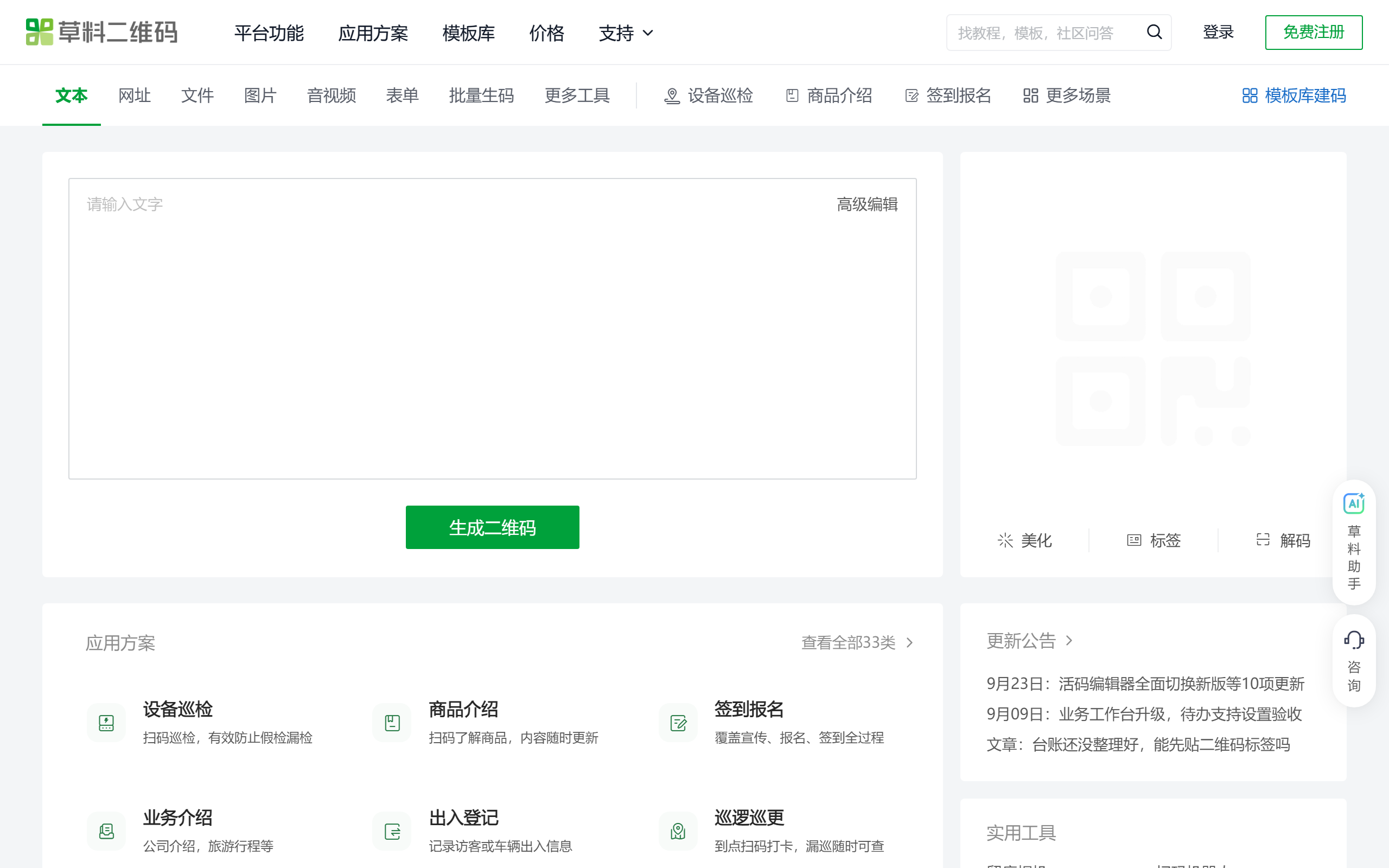The height and width of the screenshot is (868, 1389).
Task: Open 应用方案 in the top navigation
Action: [373, 33]
